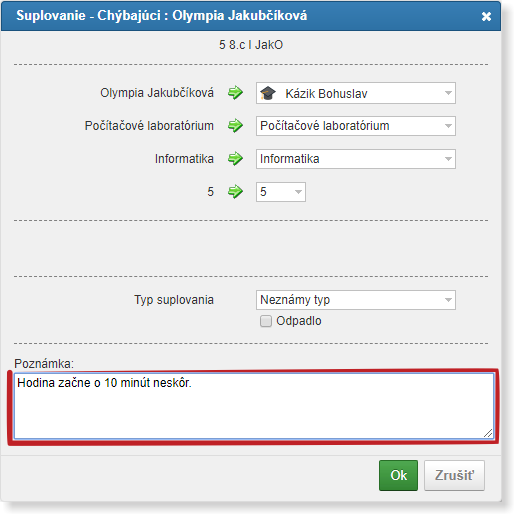Click the small arrow on the period 5 selector

(298, 192)
